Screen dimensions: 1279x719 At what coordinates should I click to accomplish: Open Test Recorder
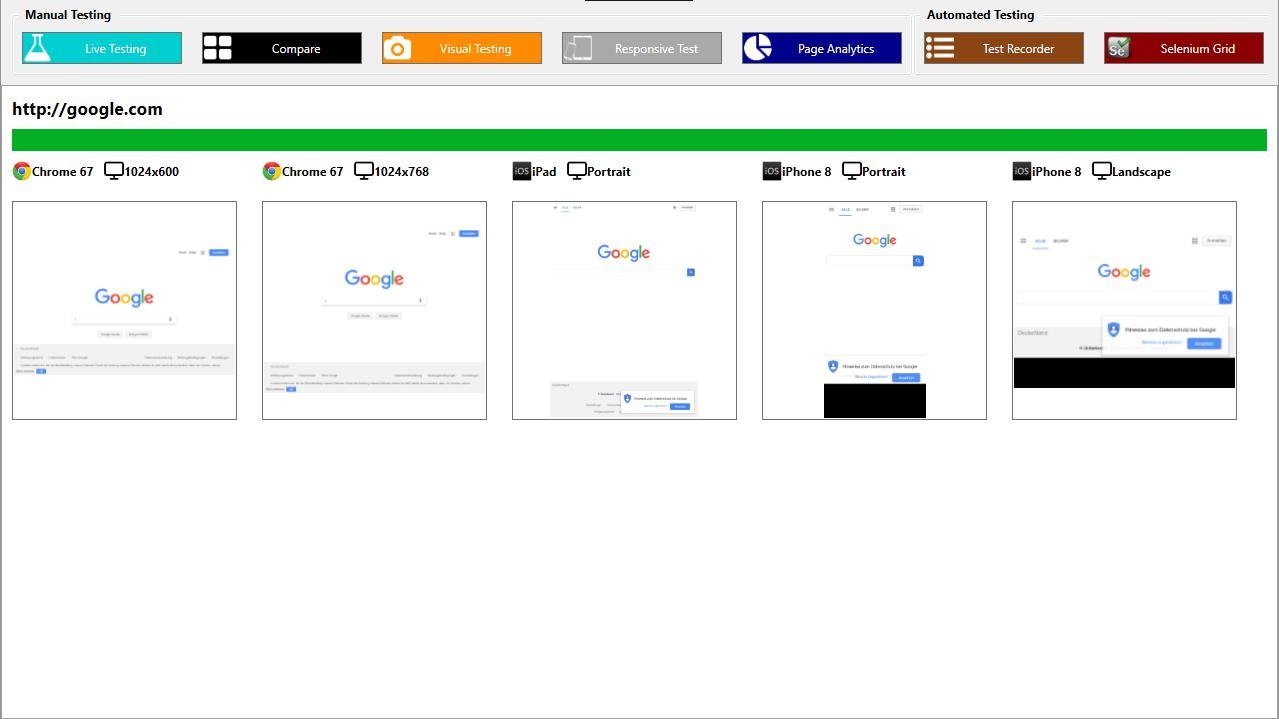coord(1004,48)
